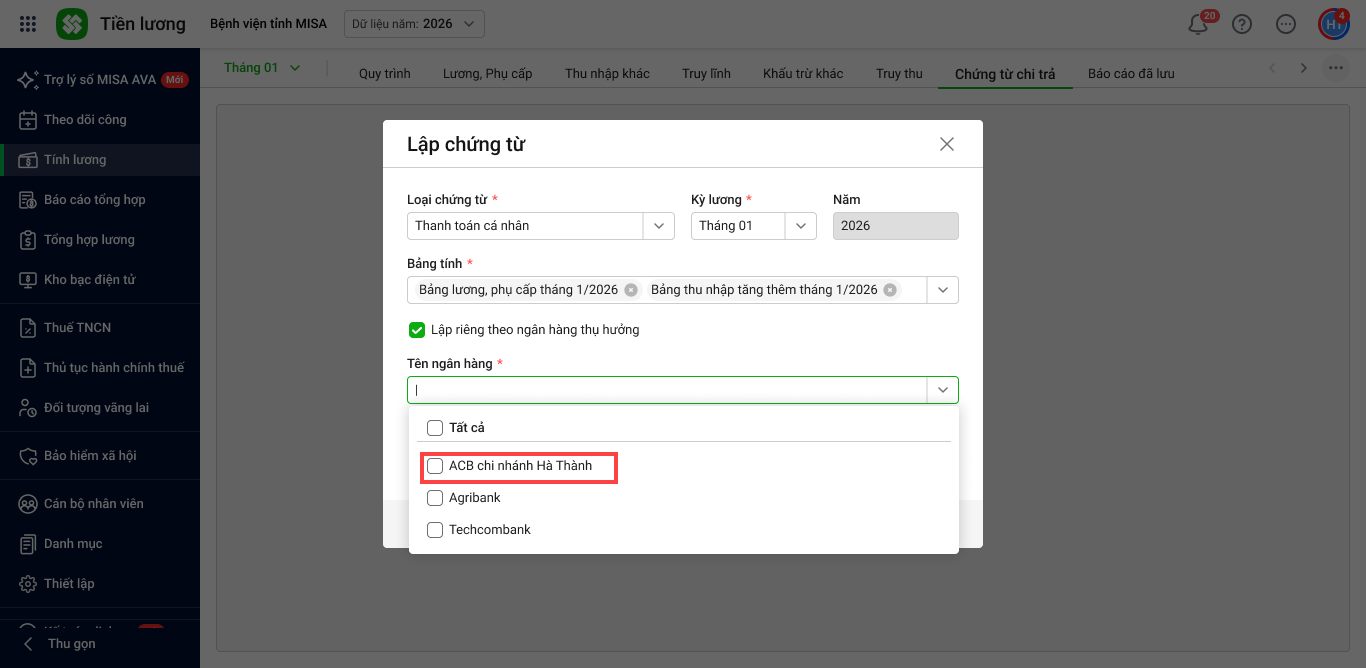1366x668 pixels.
Task: Open the user avatar menu
Action: point(1333,24)
